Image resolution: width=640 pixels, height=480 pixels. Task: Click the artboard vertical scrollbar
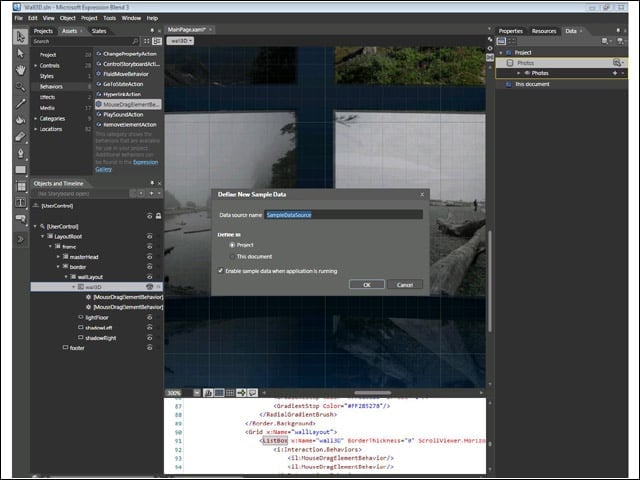coord(489,282)
